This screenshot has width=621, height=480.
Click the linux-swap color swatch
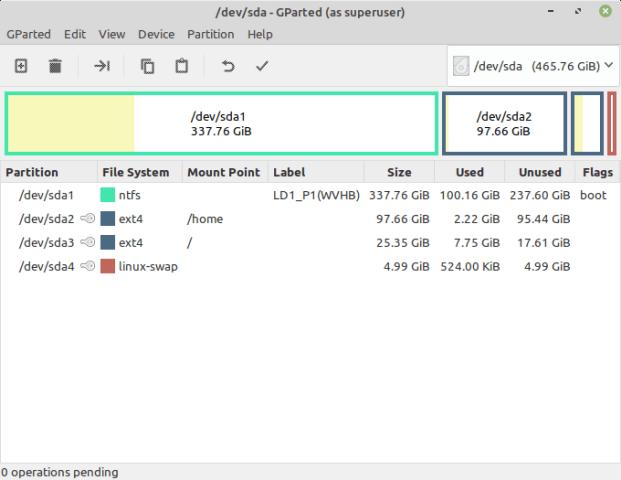108,267
